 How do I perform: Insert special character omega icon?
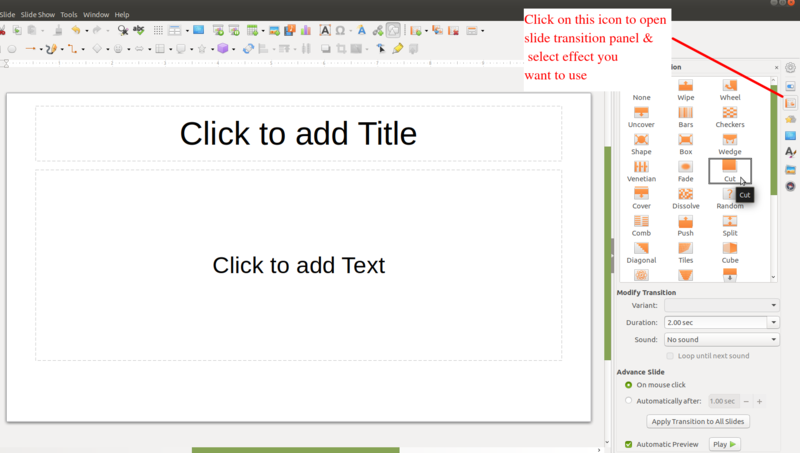[340, 31]
